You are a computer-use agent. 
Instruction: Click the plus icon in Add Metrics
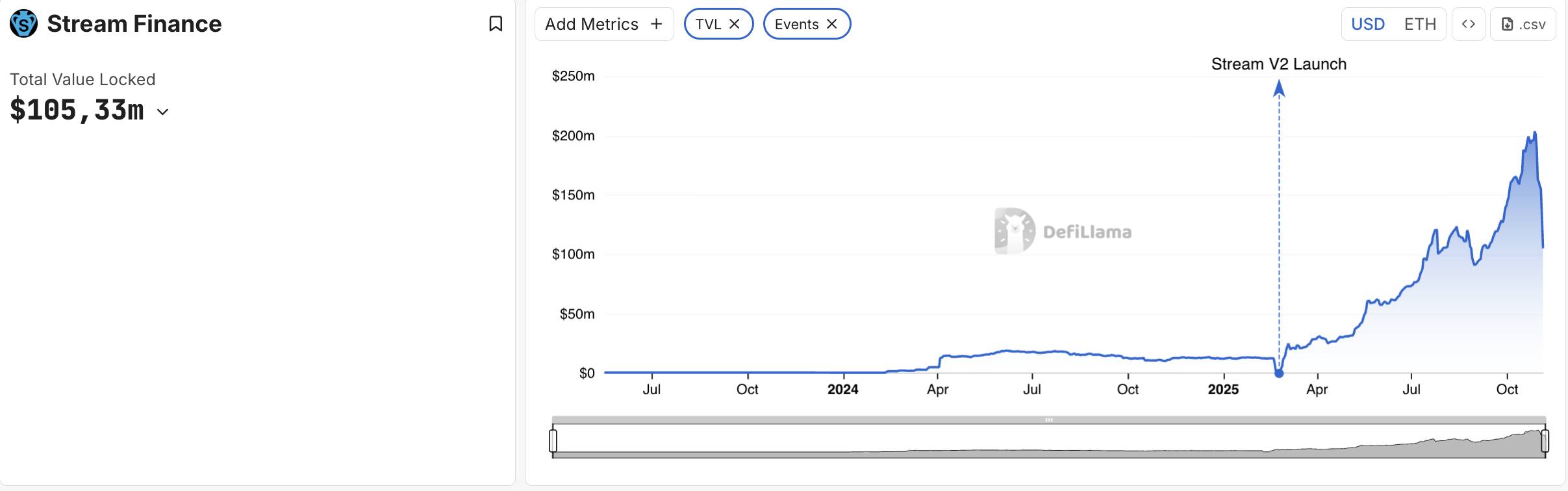pos(657,24)
